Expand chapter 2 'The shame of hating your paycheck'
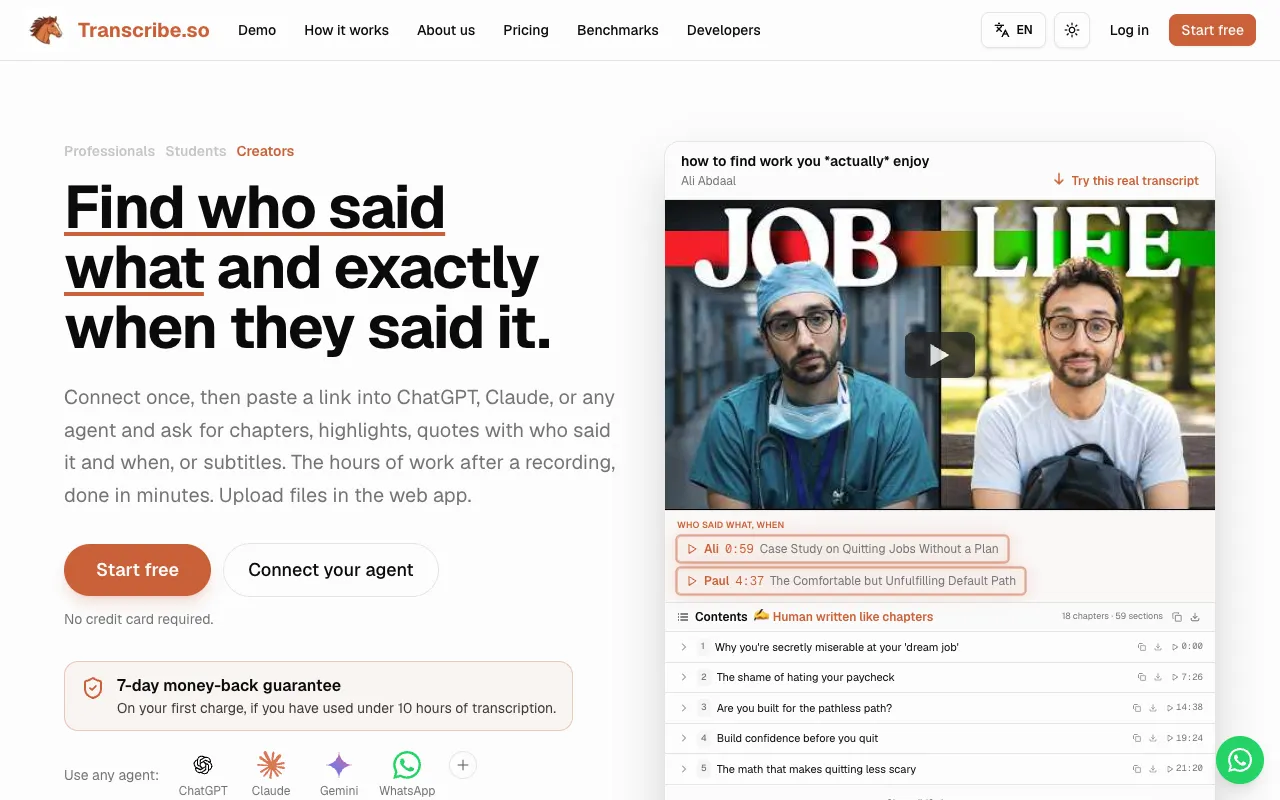This screenshot has width=1280, height=800. coord(684,677)
